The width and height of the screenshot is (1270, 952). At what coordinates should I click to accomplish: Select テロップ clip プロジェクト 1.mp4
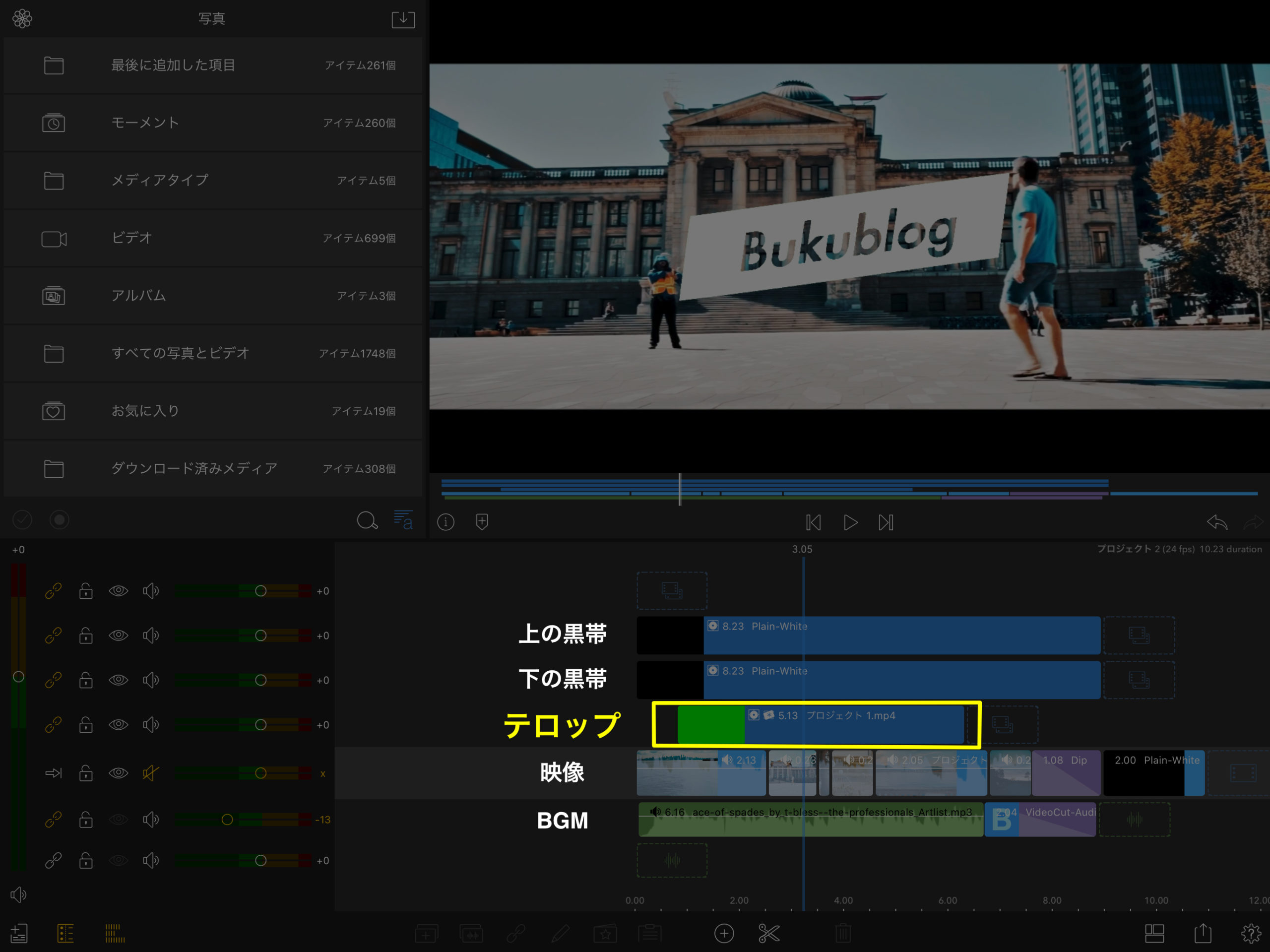click(x=821, y=725)
